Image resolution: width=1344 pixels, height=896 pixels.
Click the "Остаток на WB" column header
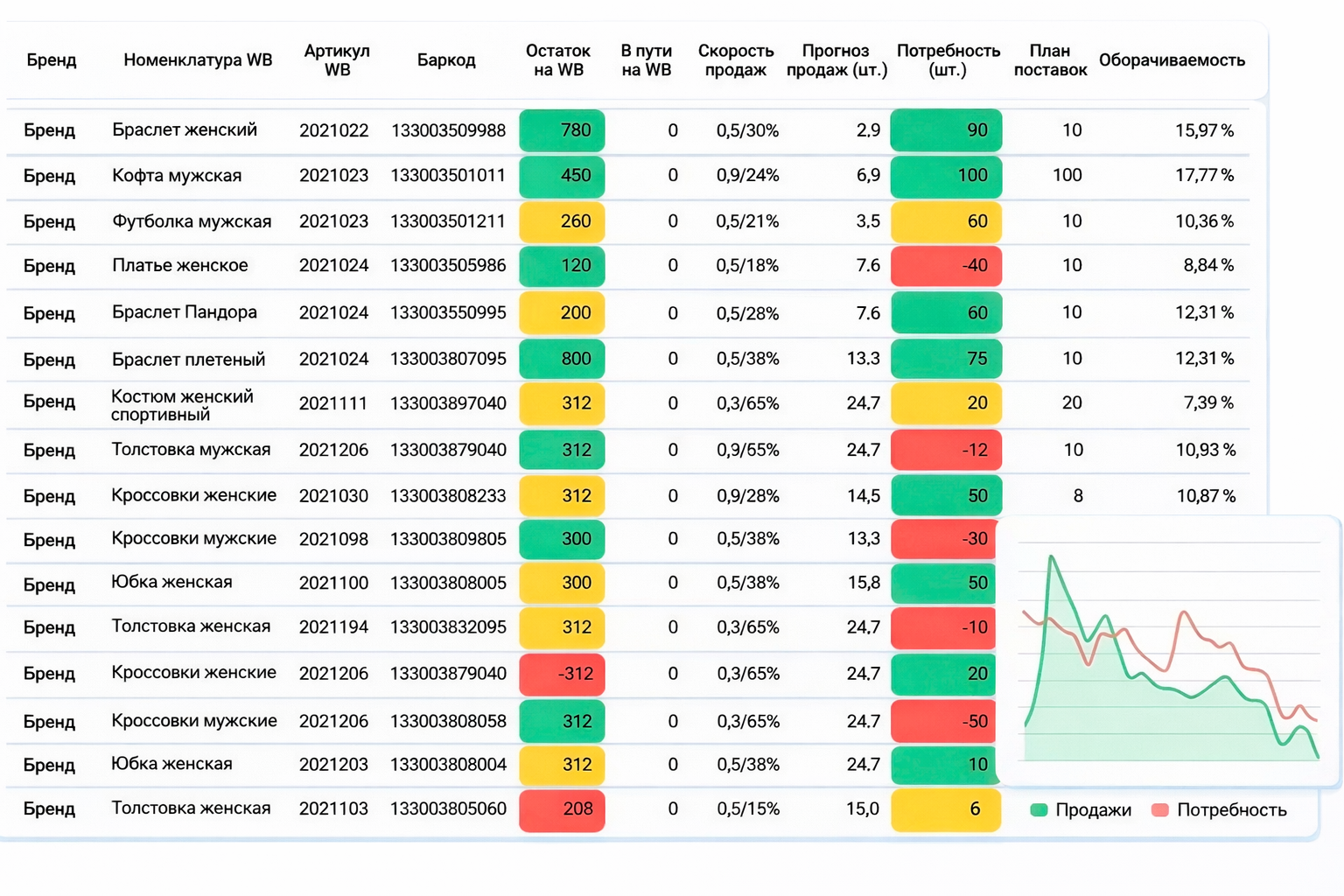pyautogui.click(x=557, y=60)
